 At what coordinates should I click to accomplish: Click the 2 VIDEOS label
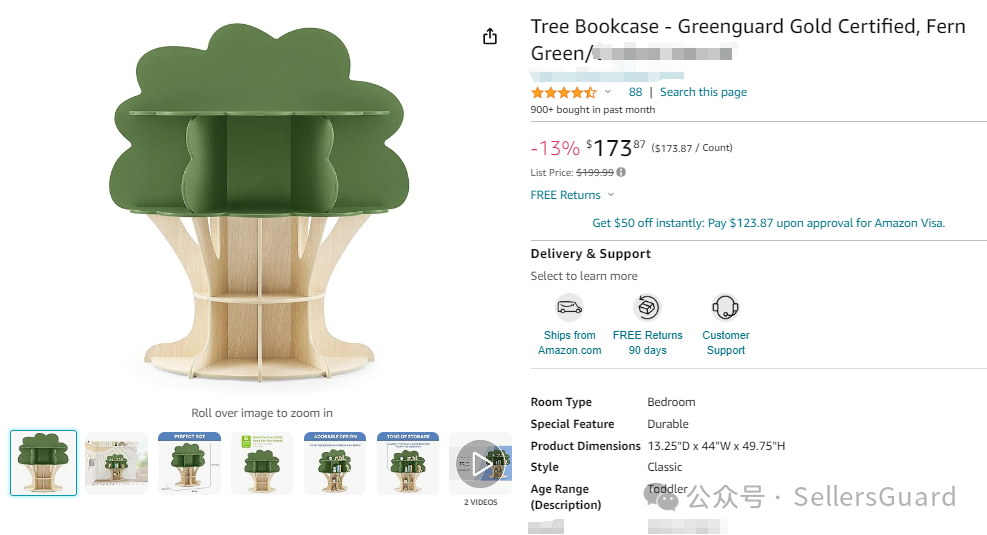(480, 502)
